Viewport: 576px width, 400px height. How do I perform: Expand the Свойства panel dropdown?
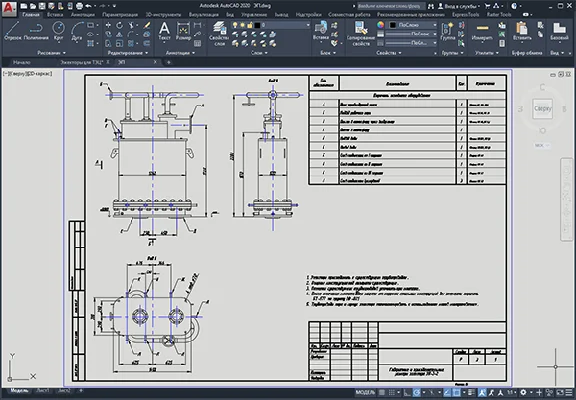[388, 53]
